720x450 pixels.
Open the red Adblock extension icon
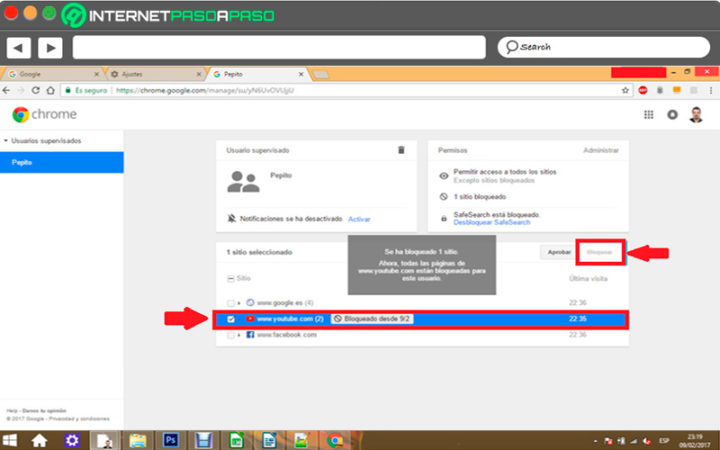point(643,90)
